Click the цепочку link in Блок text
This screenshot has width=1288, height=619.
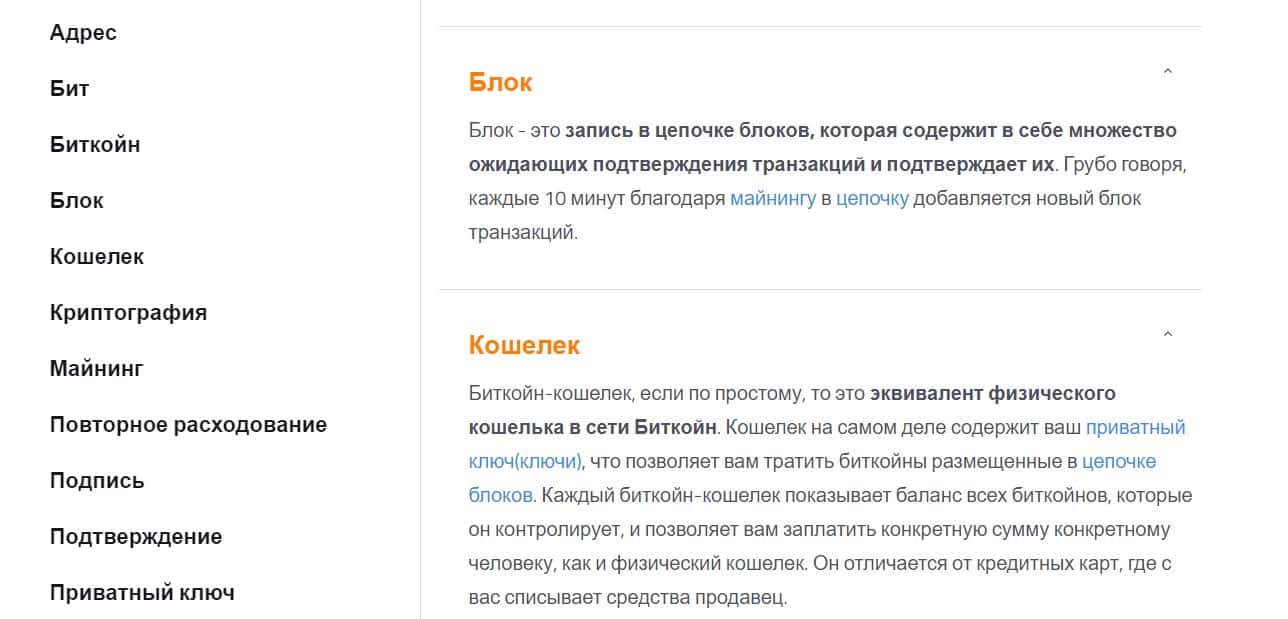(x=872, y=199)
